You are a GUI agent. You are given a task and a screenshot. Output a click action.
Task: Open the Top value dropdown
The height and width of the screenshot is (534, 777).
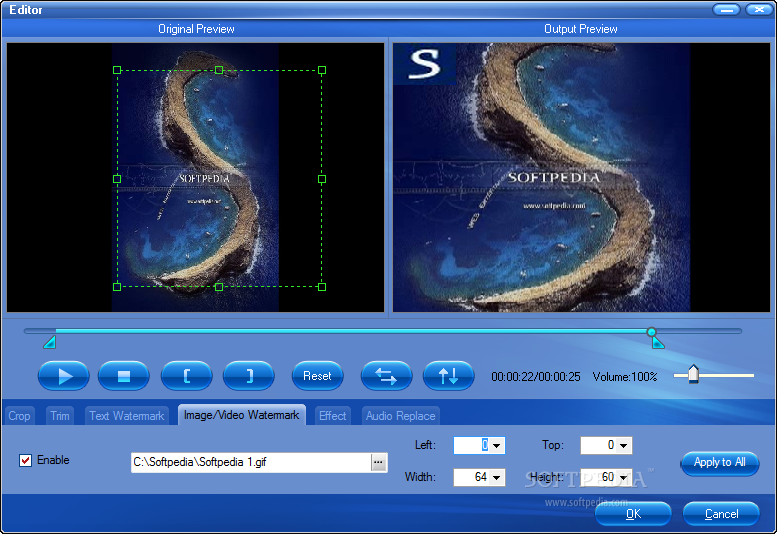pyautogui.click(x=623, y=445)
